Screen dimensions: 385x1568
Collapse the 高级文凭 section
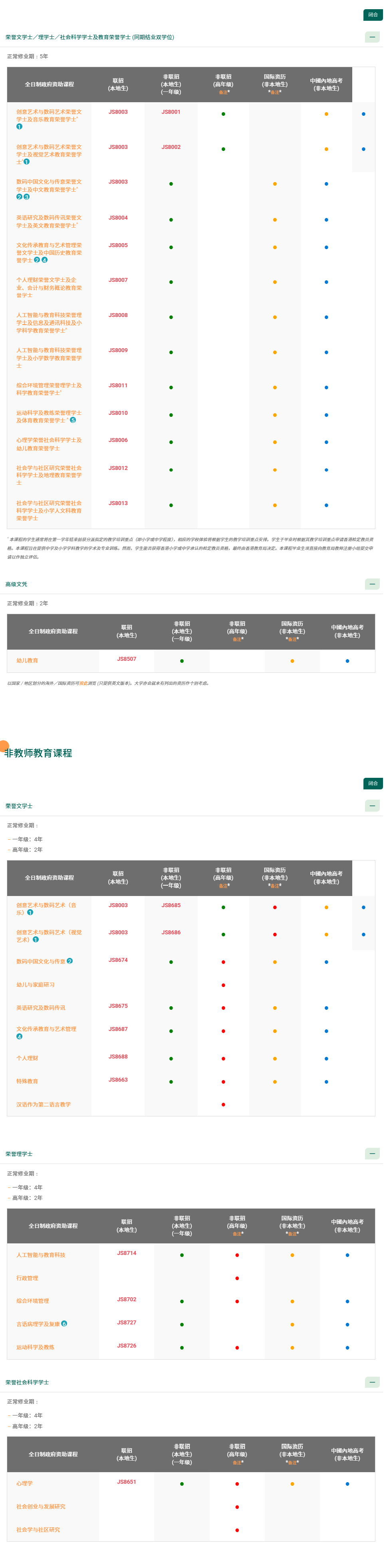point(372,584)
